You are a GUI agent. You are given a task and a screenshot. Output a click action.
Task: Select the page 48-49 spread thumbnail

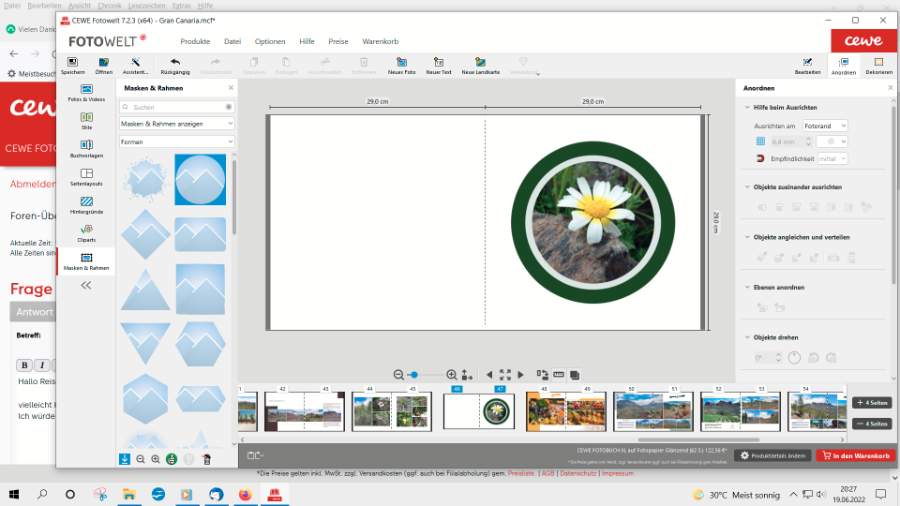click(565, 411)
